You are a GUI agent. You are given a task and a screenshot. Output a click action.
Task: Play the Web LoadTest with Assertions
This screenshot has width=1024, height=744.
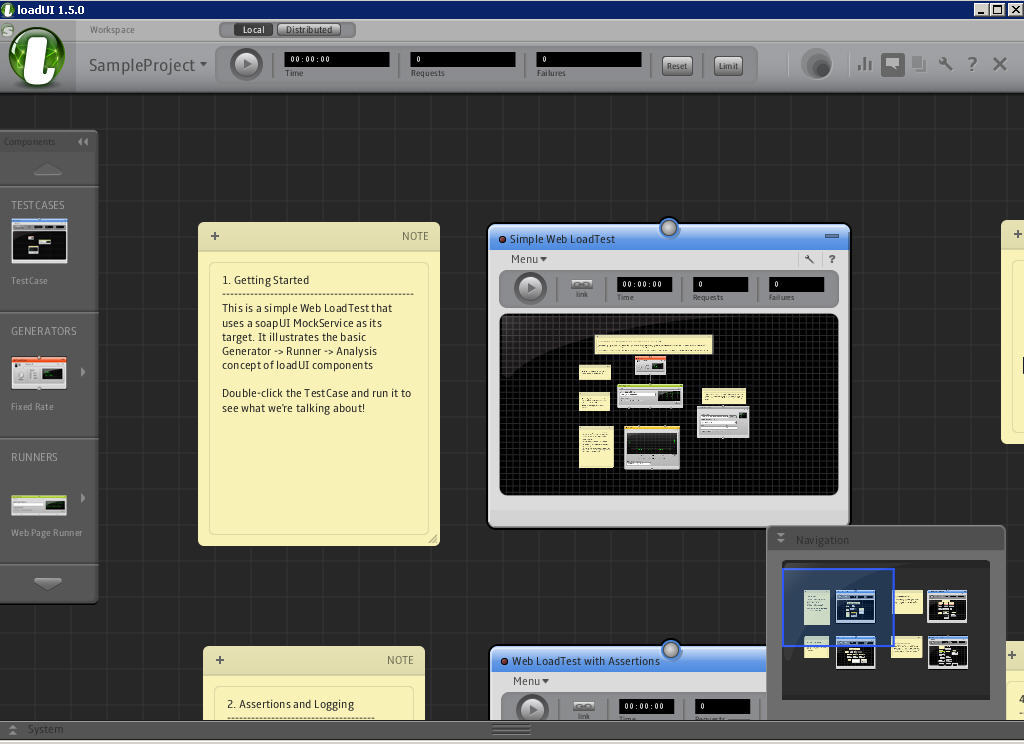(532, 709)
